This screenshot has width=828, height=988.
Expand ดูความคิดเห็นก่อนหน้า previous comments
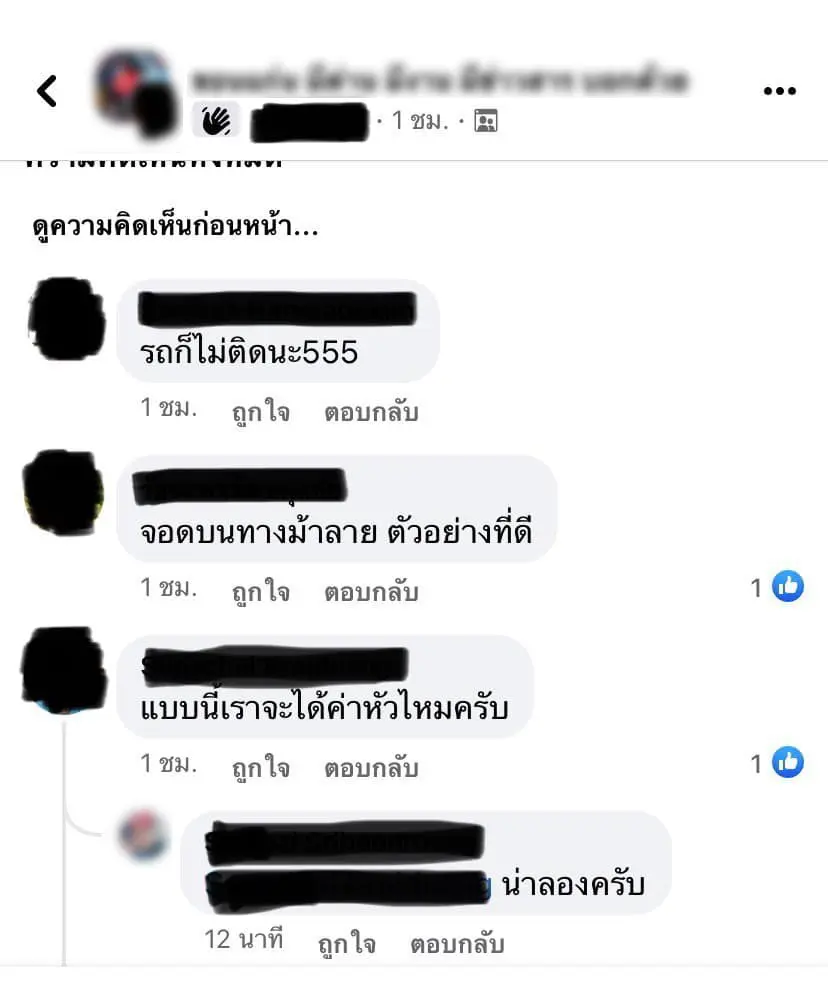[175, 227]
